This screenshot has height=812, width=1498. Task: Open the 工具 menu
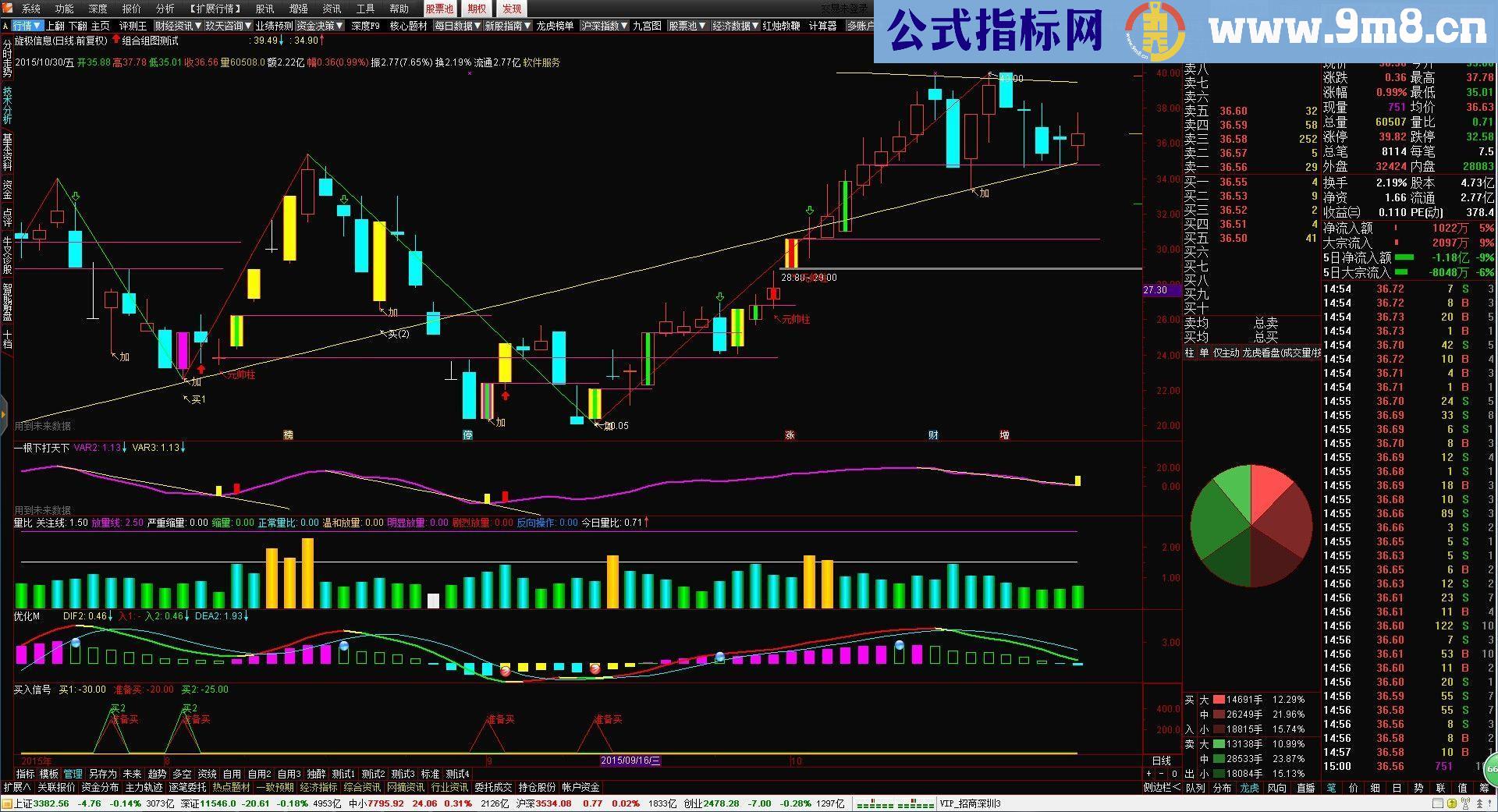pos(364,9)
